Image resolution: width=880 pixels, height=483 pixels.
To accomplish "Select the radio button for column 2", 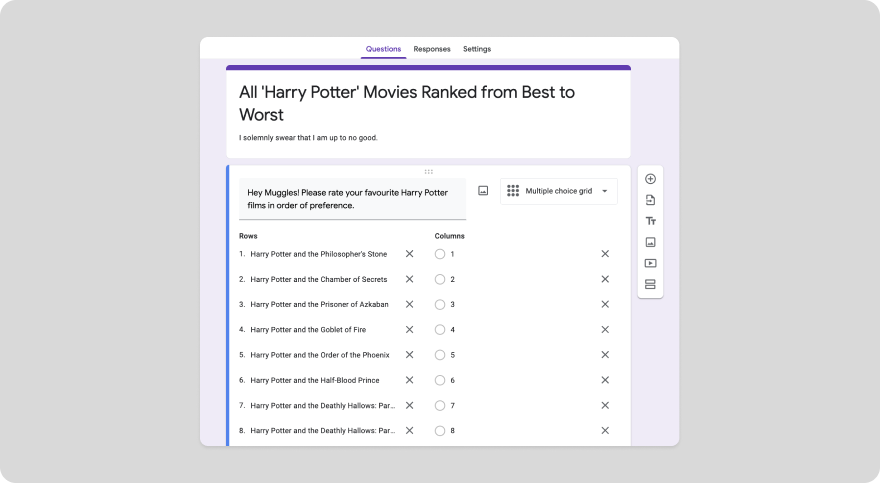I will [x=440, y=279].
